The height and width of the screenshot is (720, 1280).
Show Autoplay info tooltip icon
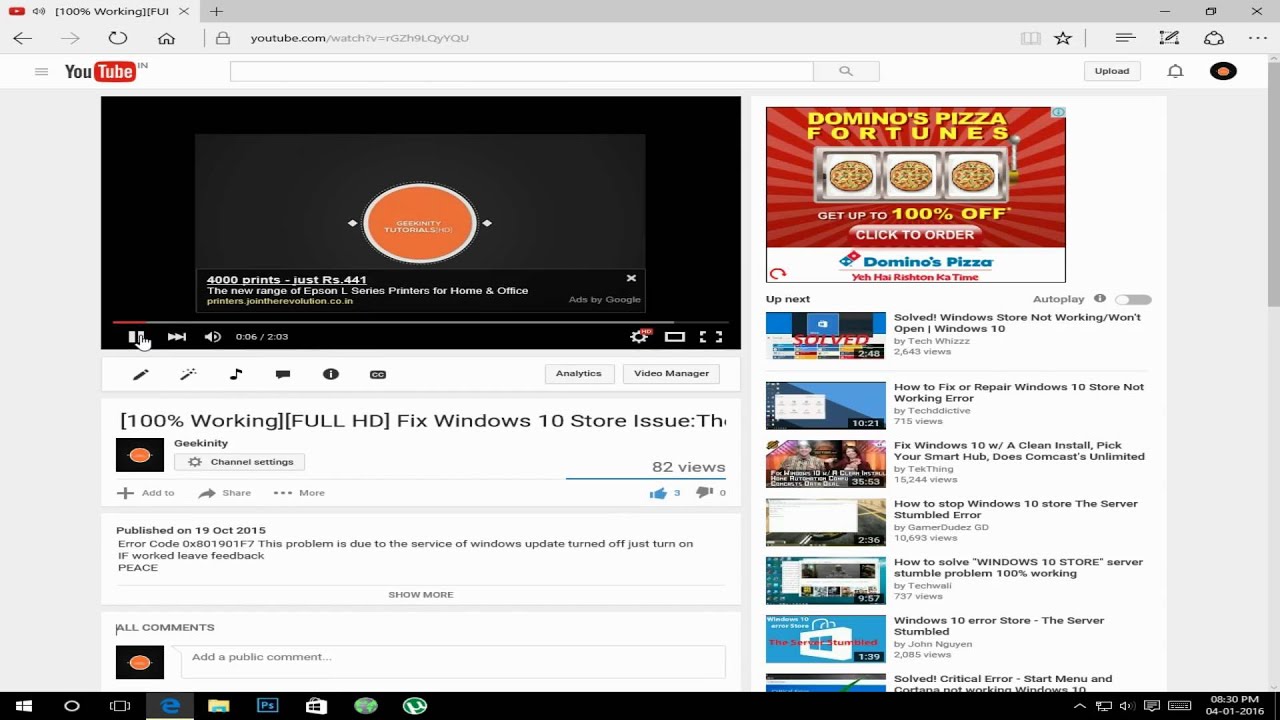tap(1100, 299)
